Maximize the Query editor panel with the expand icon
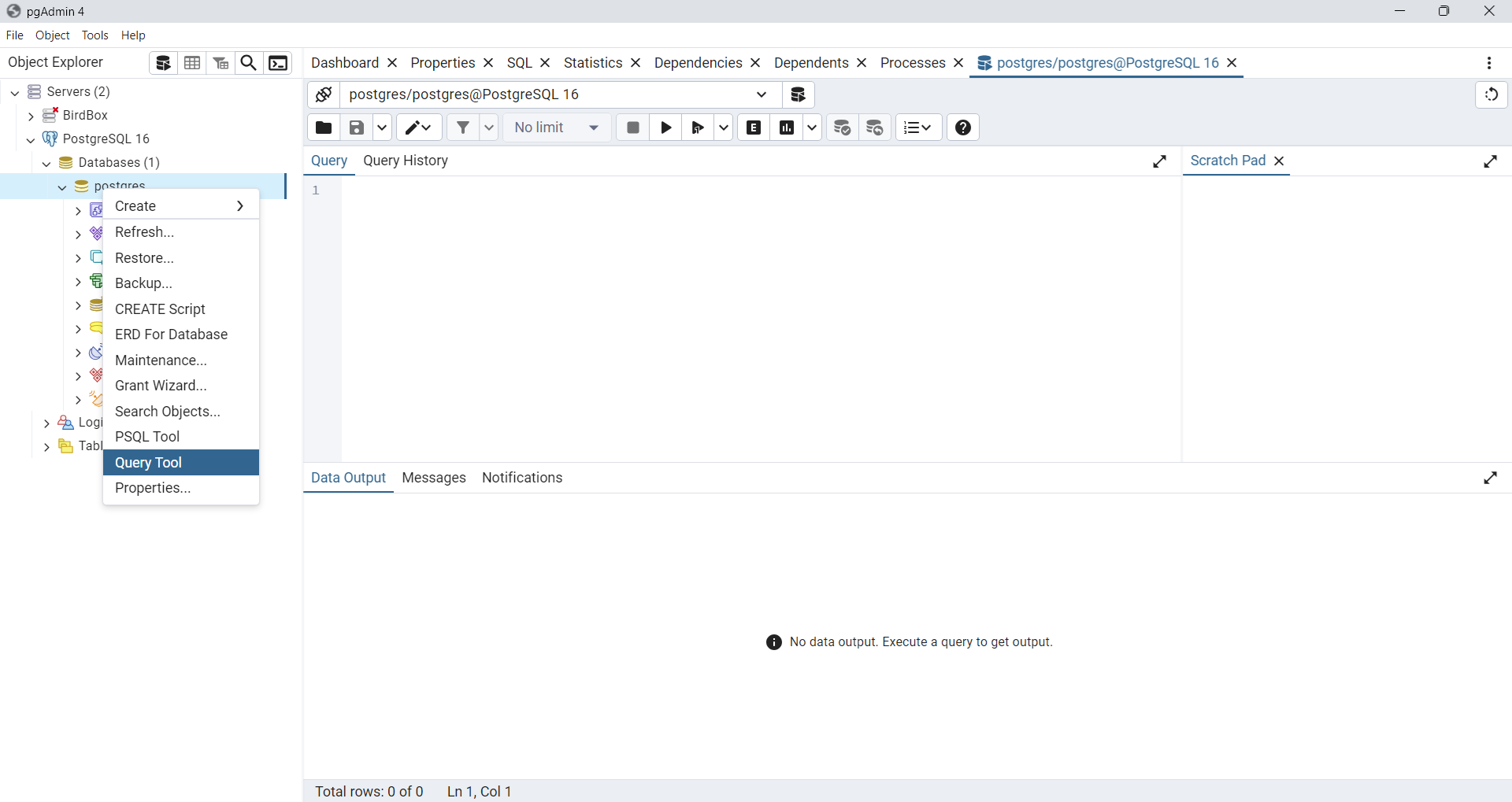1512x802 pixels. (x=1160, y=161)
